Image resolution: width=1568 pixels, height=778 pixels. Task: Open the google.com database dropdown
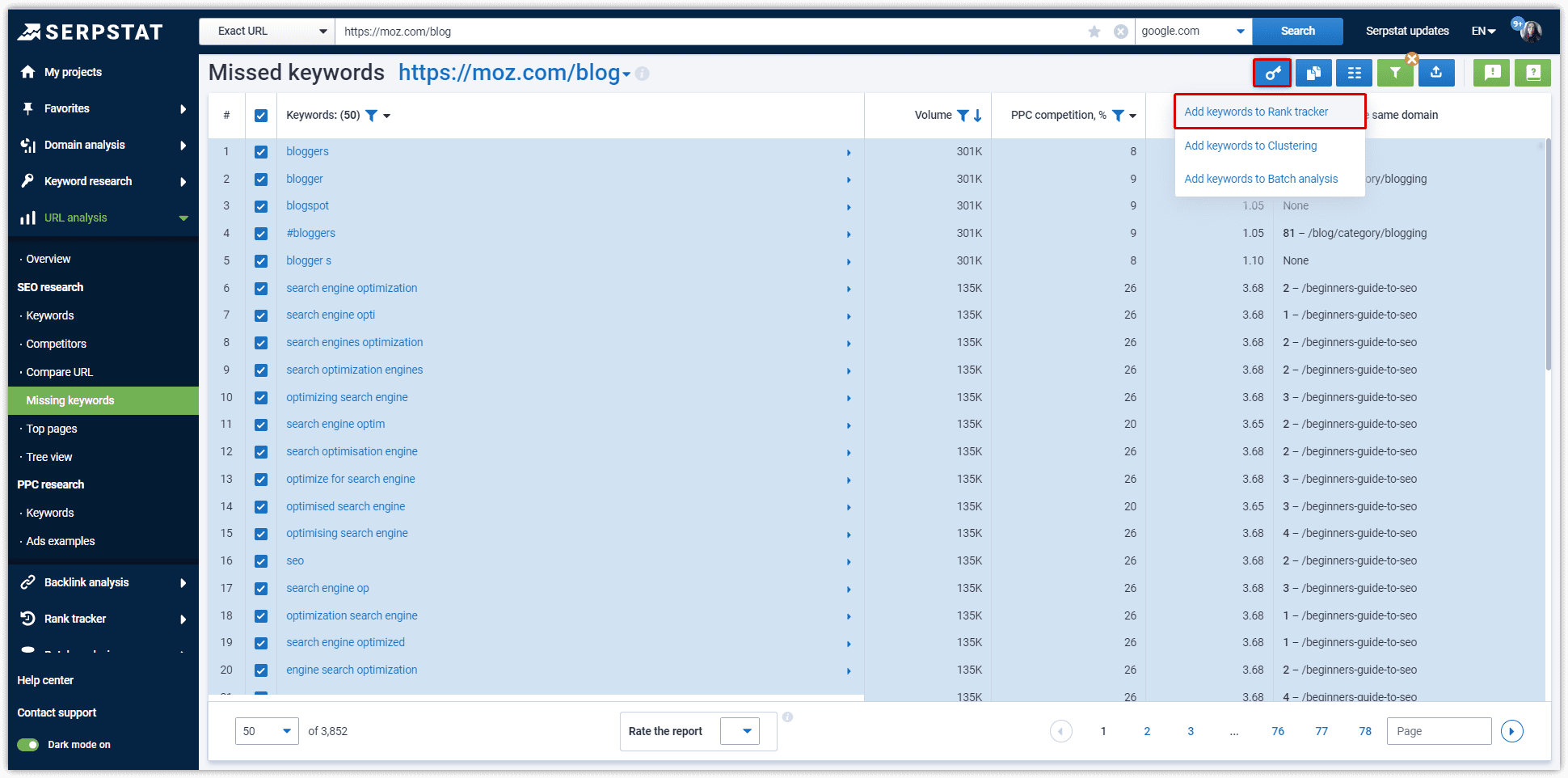1193,32
